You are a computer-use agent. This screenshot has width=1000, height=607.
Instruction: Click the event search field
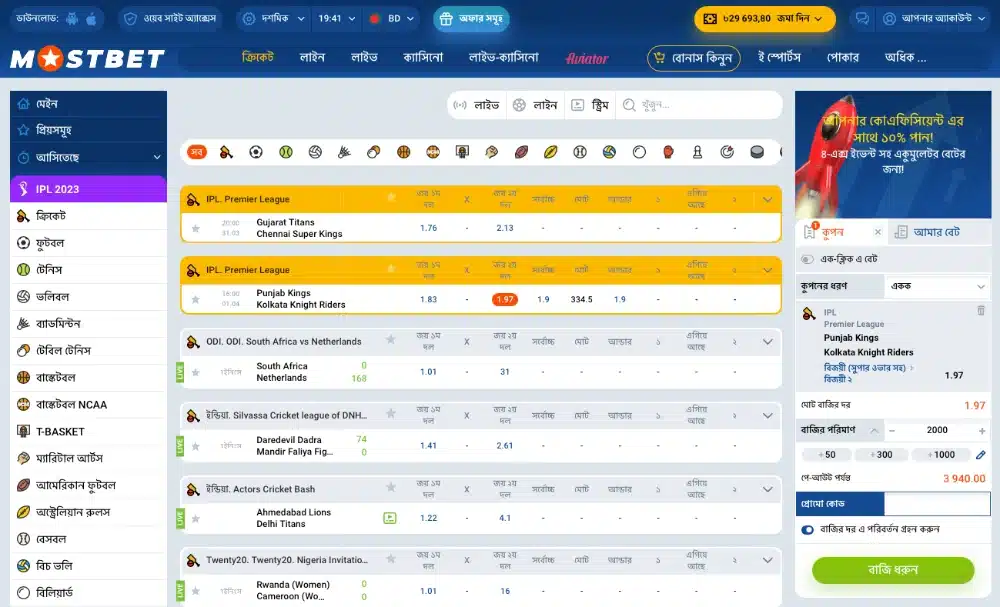(700, 105)
